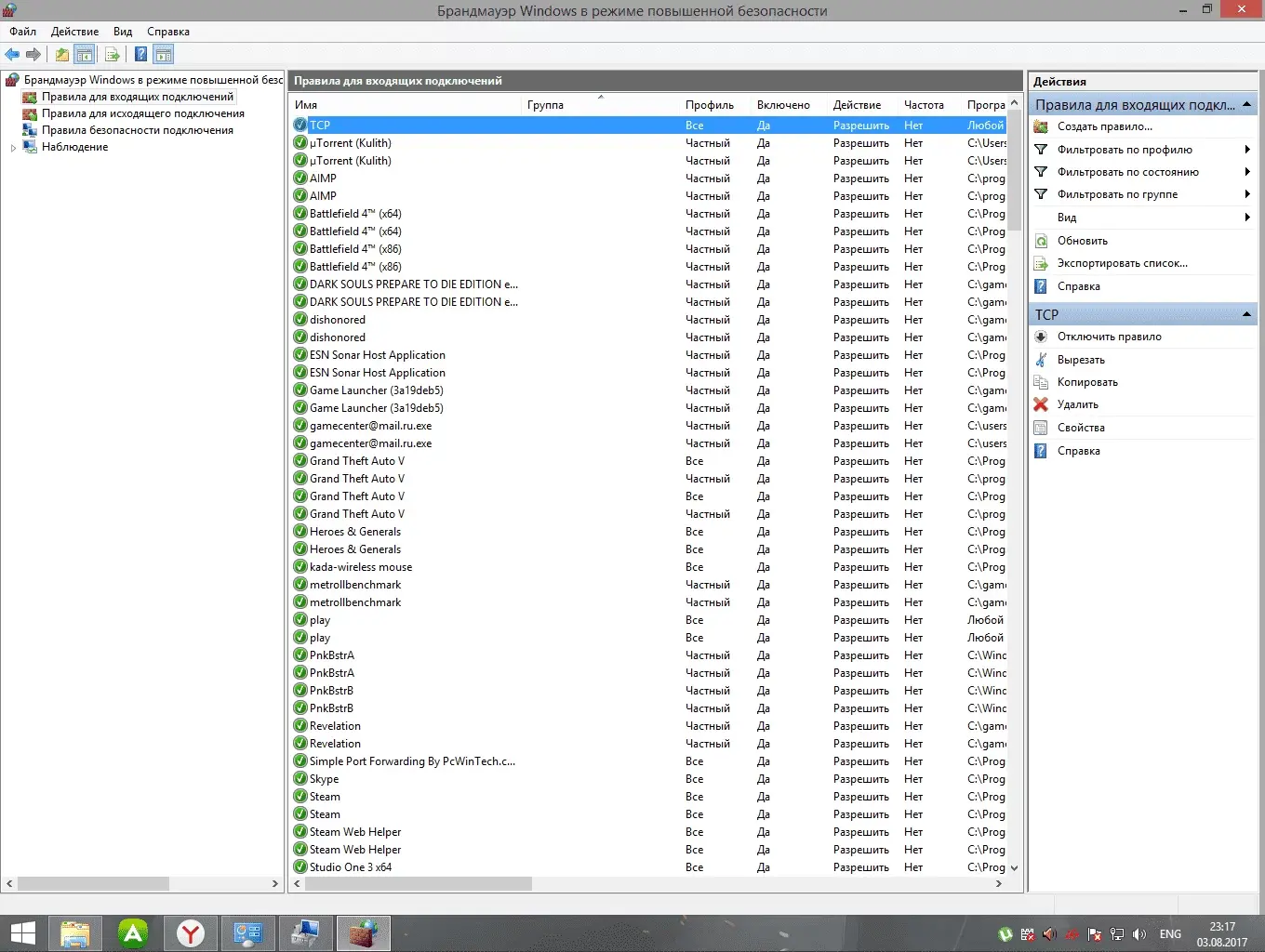The image size is (1265, 952).
Task: Toggle the console tree pane toolbar icon
Action: tap(85, 55)
